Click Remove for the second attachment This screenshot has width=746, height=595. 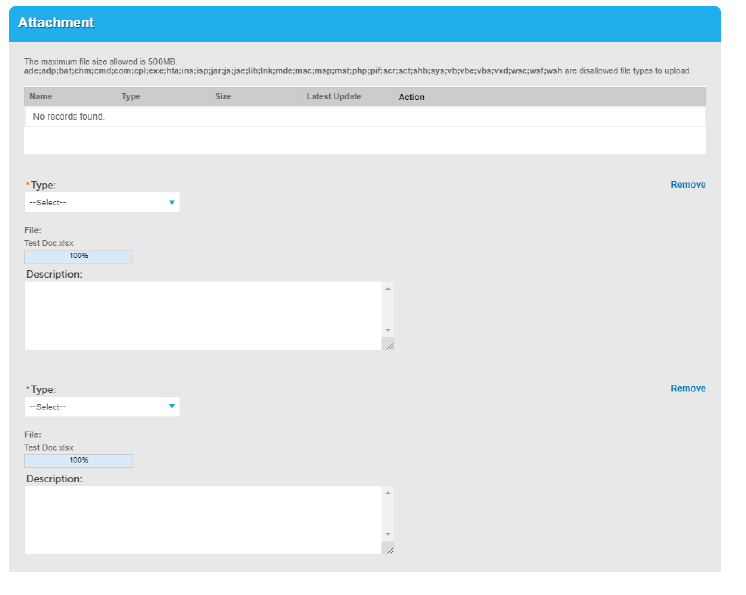click(x=687, y=389)
